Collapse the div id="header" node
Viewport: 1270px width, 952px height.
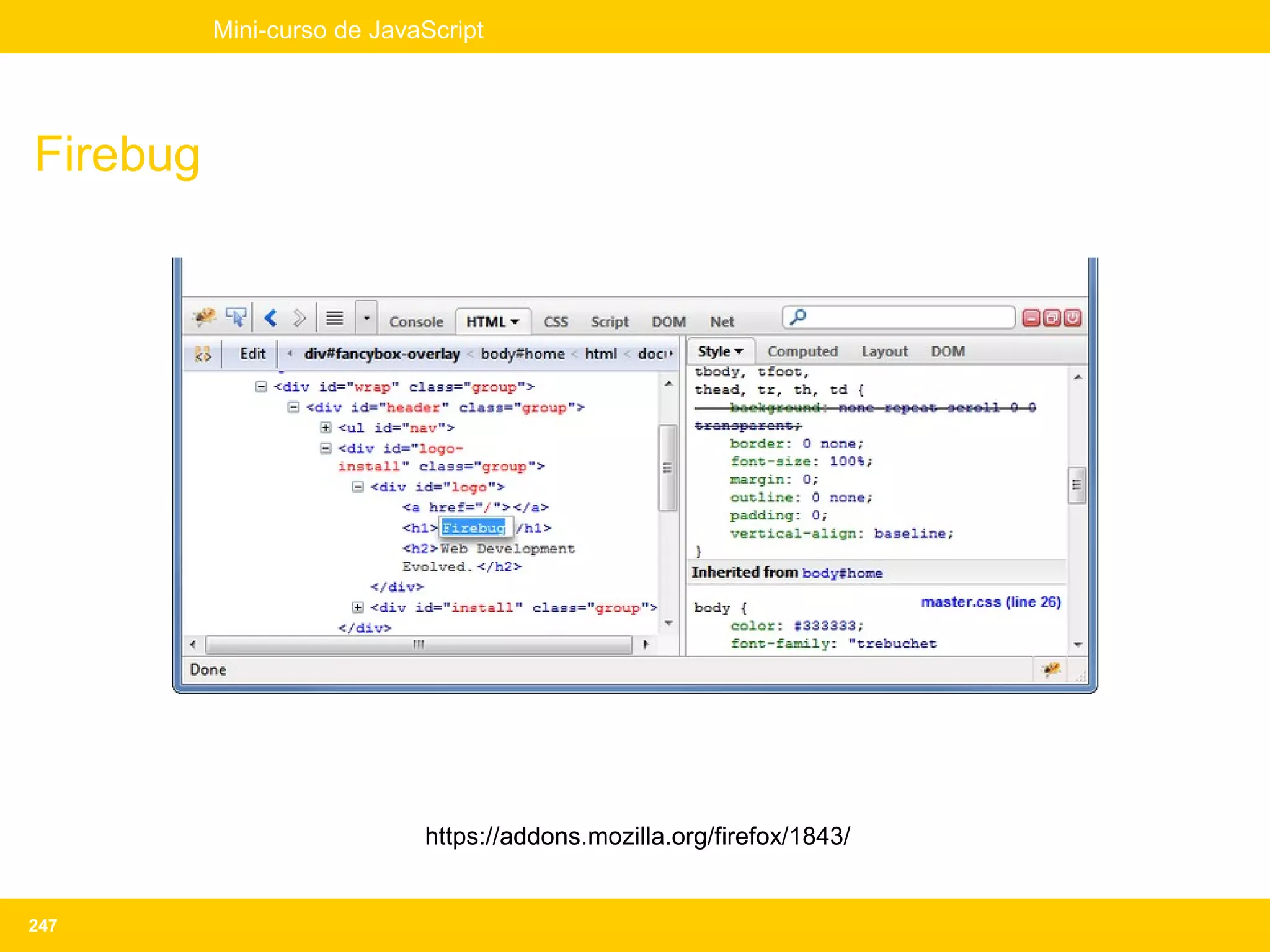[x=293, y=407]
